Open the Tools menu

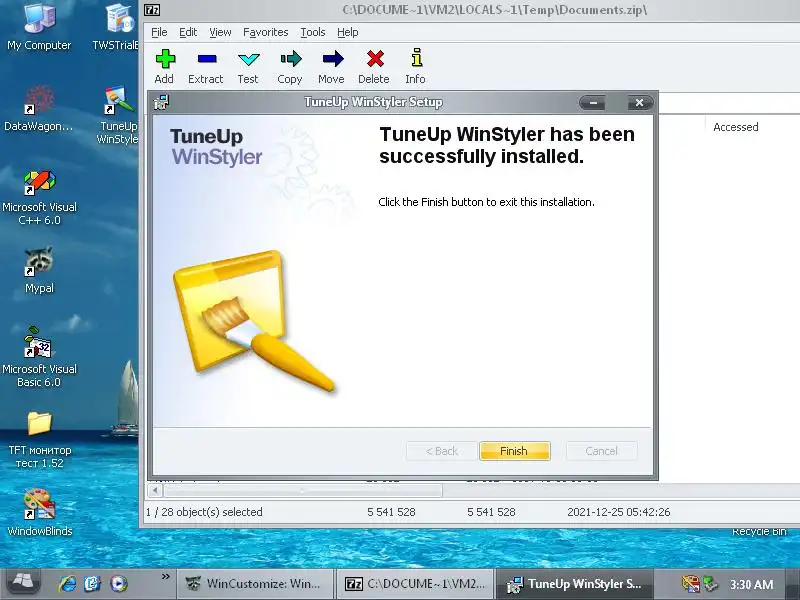tap(313, 32)
